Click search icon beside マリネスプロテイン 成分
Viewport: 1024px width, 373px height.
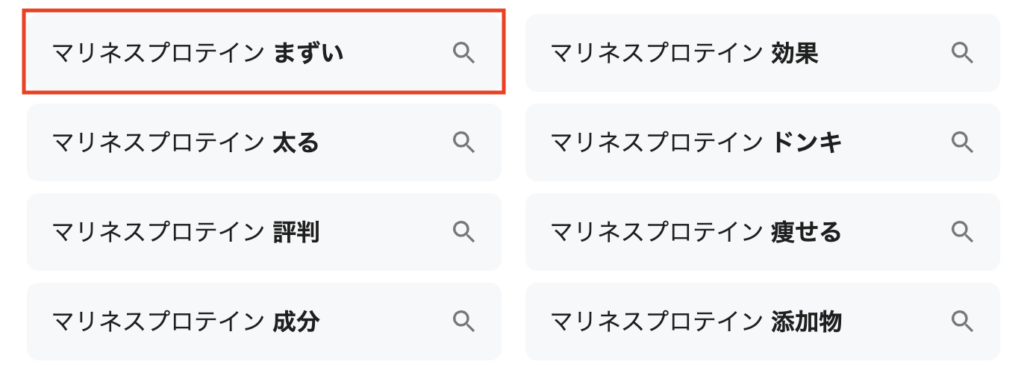tap(464, 321)
